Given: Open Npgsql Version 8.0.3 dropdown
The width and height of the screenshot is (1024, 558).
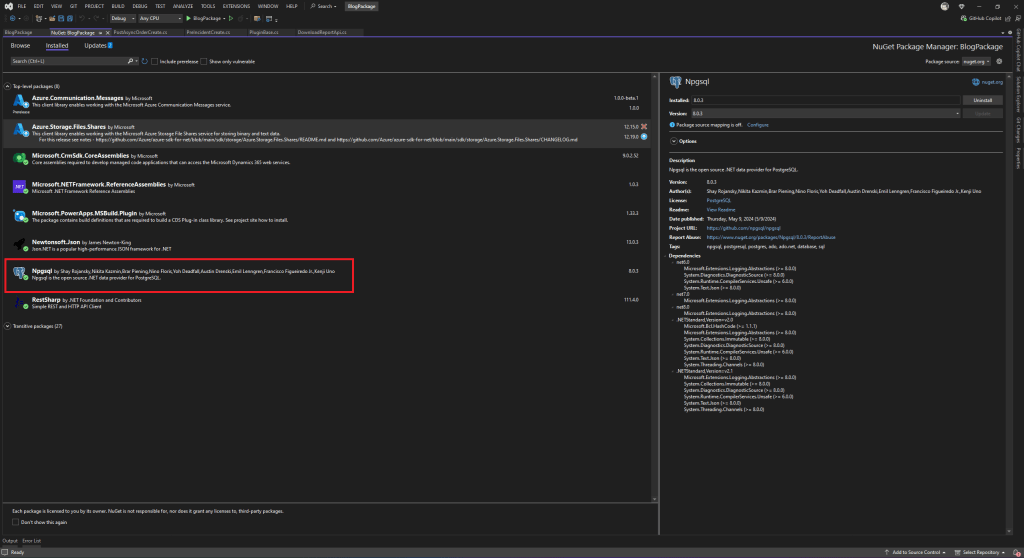Looking at the screenshot, I should 825,113.
